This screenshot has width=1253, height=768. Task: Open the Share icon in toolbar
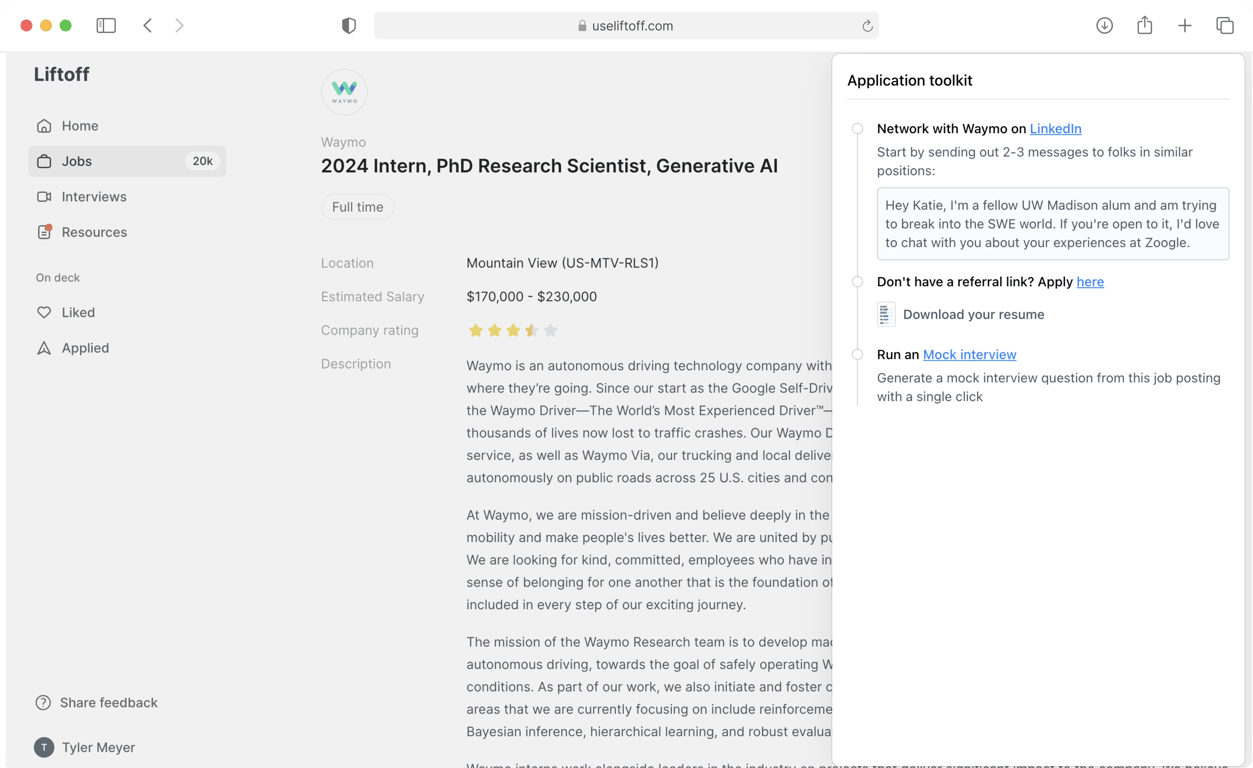coord(1144,26)
